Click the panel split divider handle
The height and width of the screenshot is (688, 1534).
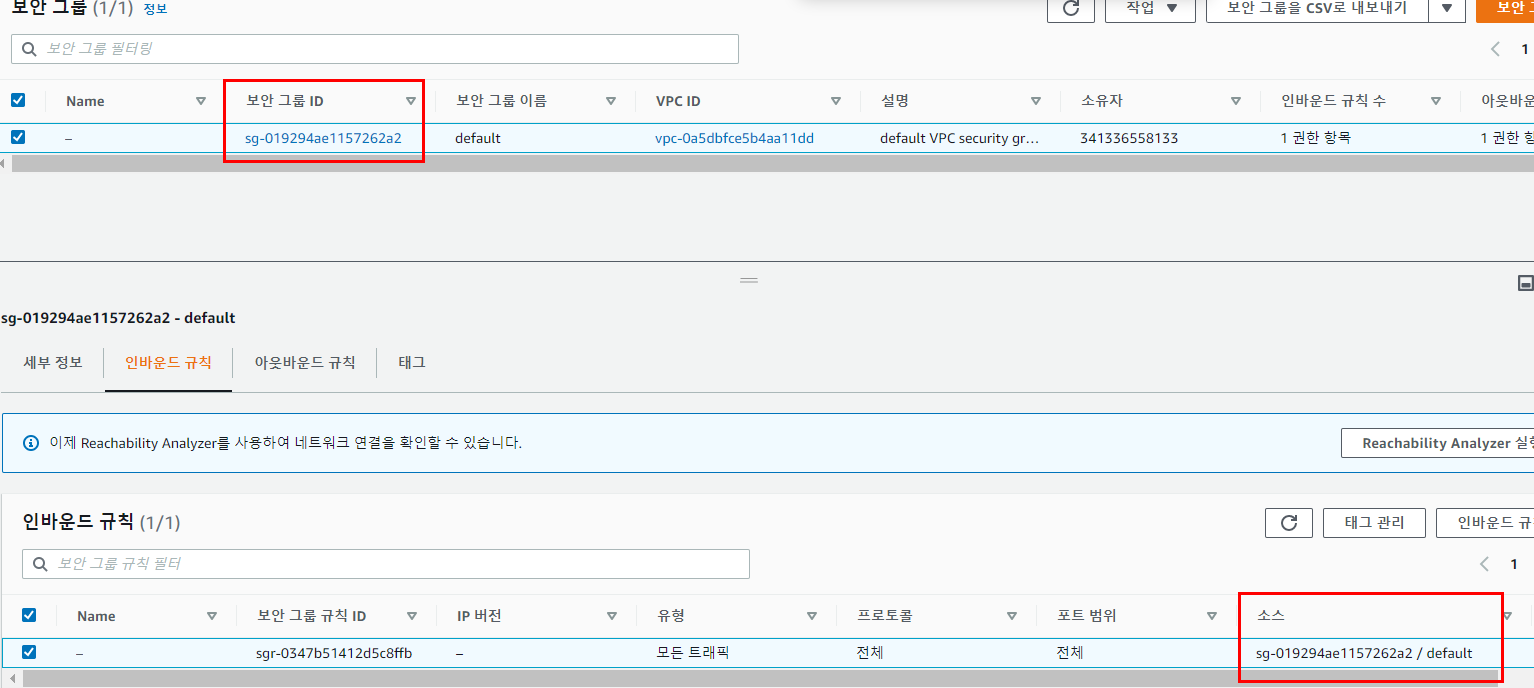(749, 280)
